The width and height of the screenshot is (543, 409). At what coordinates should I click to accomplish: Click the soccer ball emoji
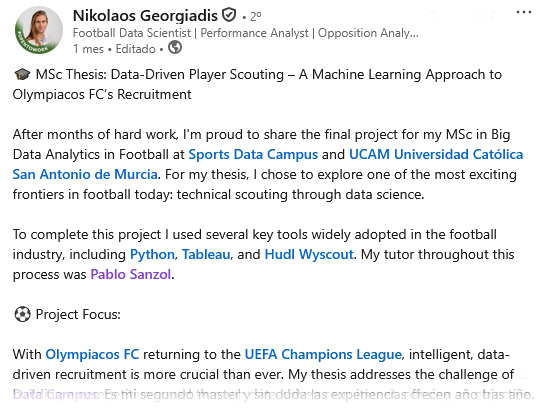(x=23, y=314)
